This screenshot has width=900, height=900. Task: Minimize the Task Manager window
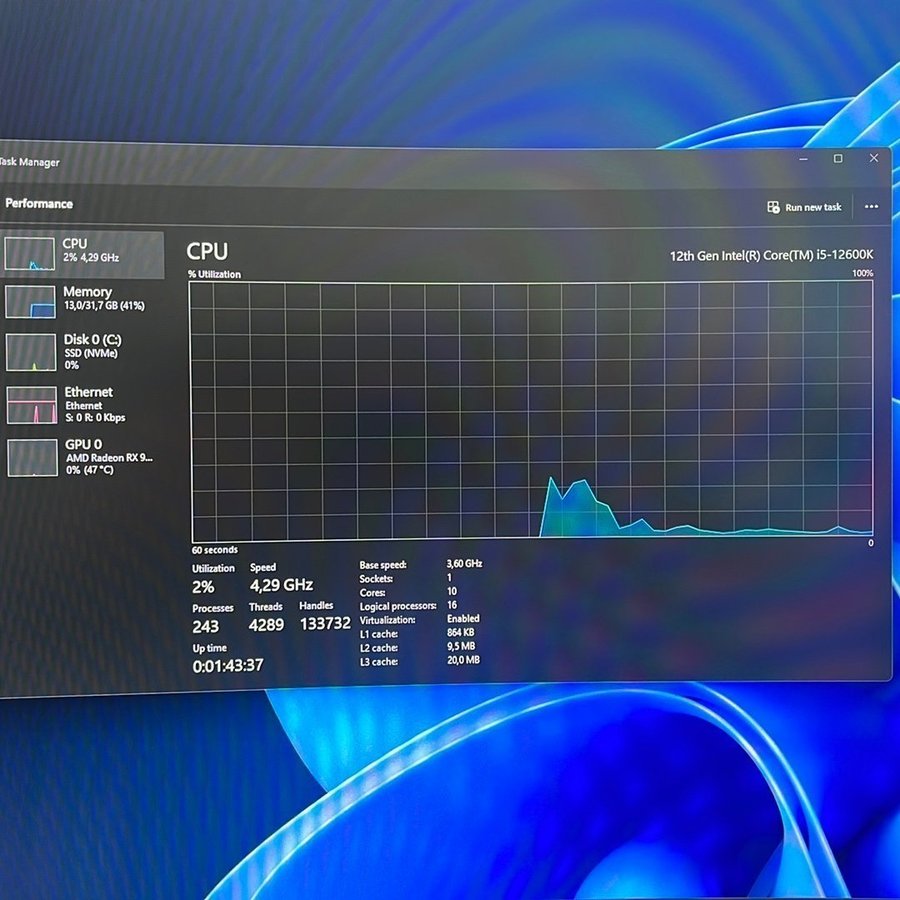point(804,158)
